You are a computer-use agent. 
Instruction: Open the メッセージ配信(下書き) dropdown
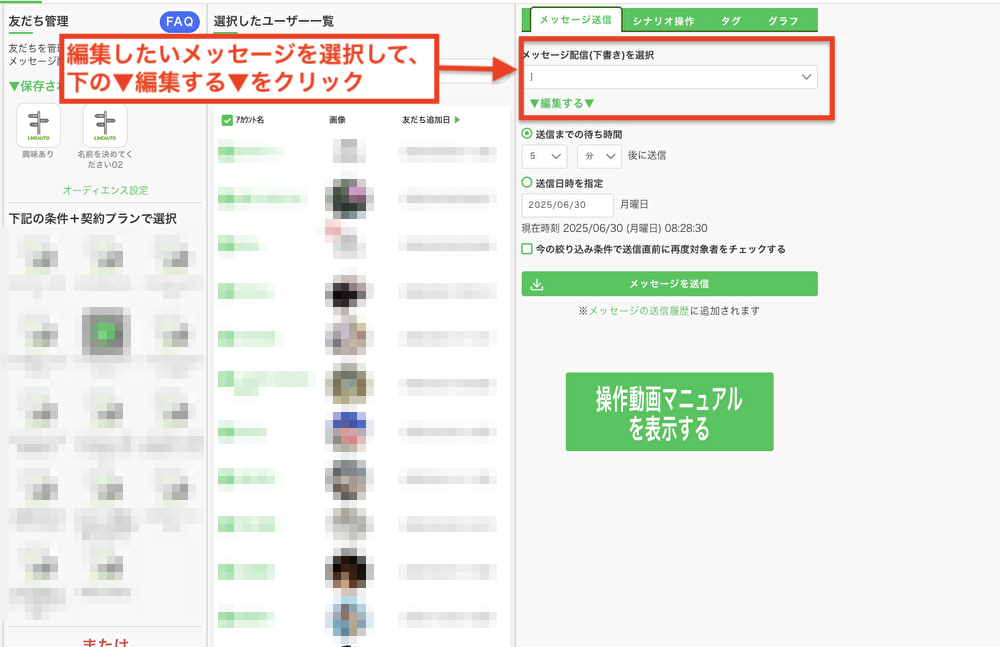669,77
